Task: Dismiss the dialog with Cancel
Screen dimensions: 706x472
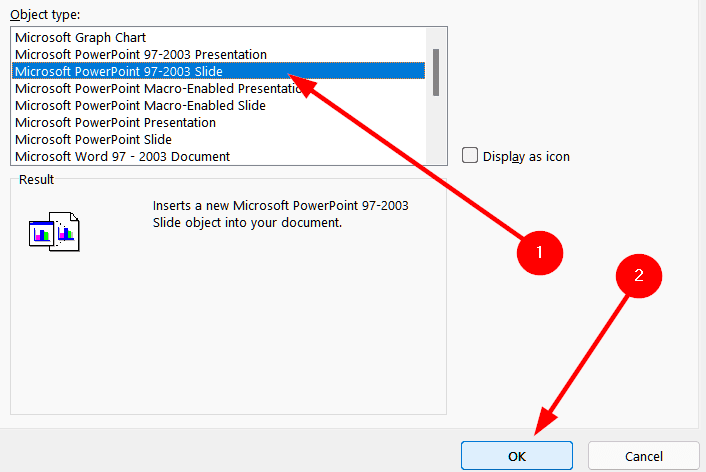Action: pos(643,456)
